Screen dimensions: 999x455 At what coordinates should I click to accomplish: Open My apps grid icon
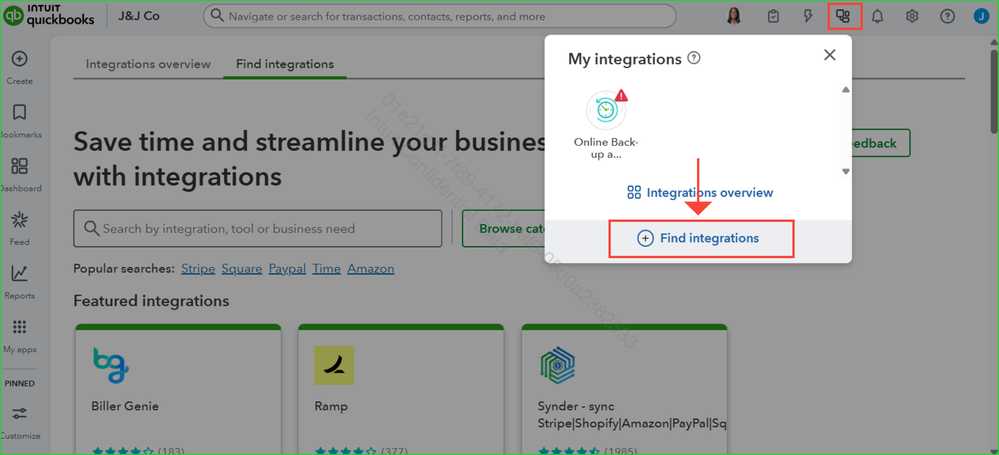[x=20, y=328]
